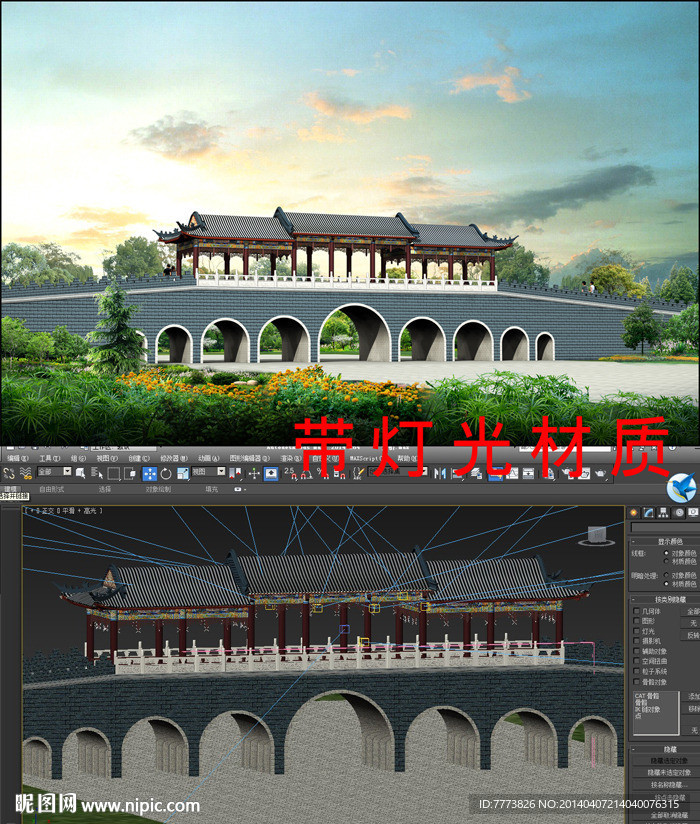700x824 pixels.
Task: Click the Align tool icon
Action: pyautogui.click(x=458, y=473)
